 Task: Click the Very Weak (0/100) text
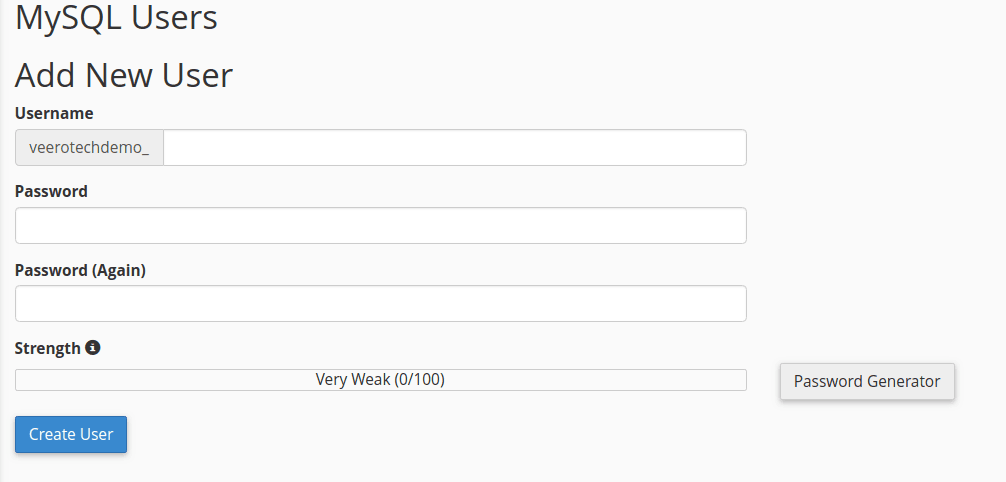[x=380, y=380]
